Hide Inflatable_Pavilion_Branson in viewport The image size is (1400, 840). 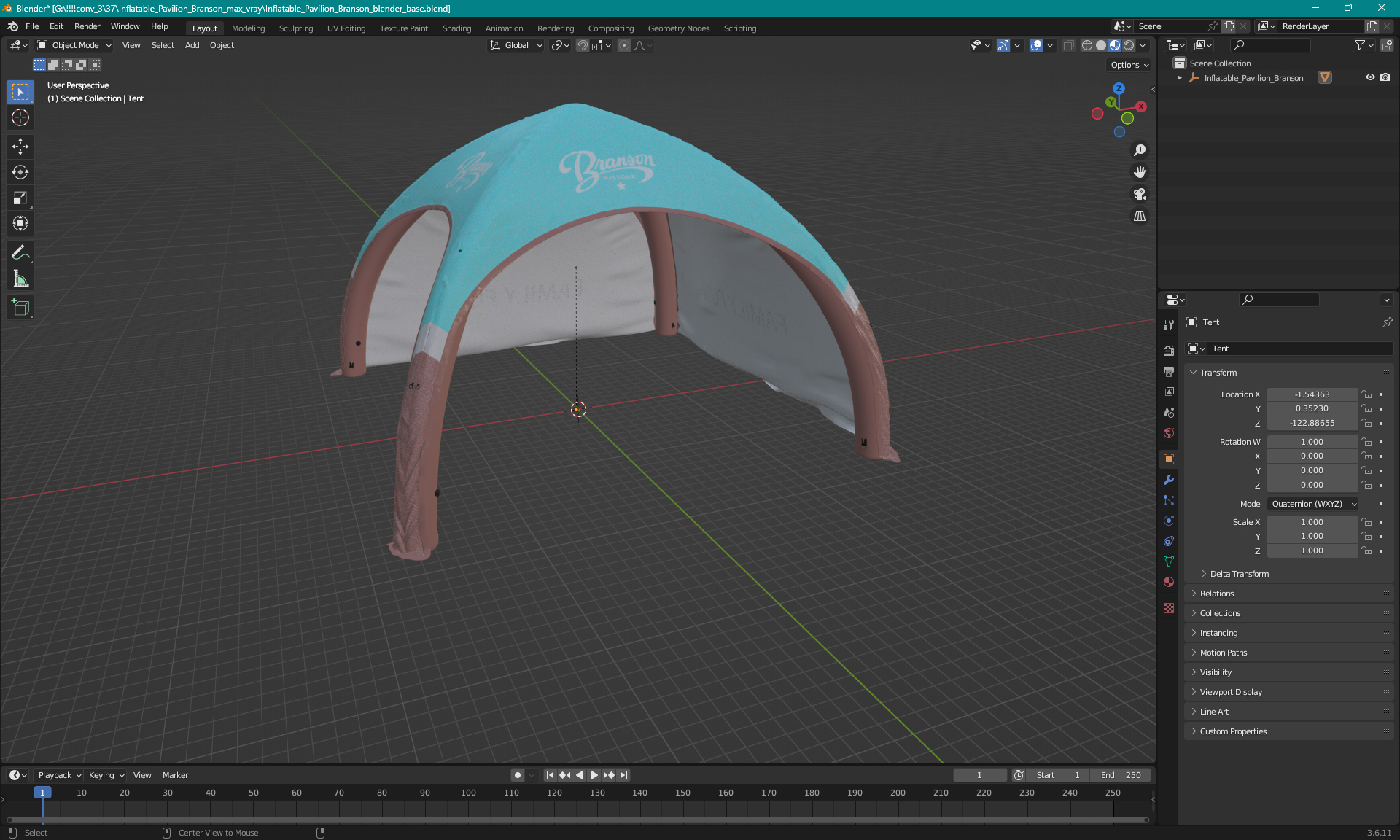click(1370, 77)
